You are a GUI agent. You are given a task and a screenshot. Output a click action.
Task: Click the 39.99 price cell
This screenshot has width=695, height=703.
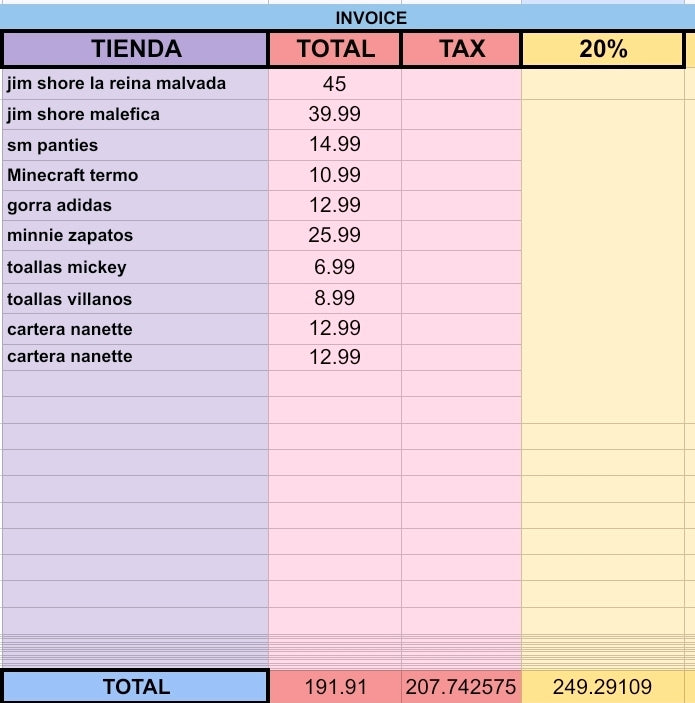click(x=335, y=114)
